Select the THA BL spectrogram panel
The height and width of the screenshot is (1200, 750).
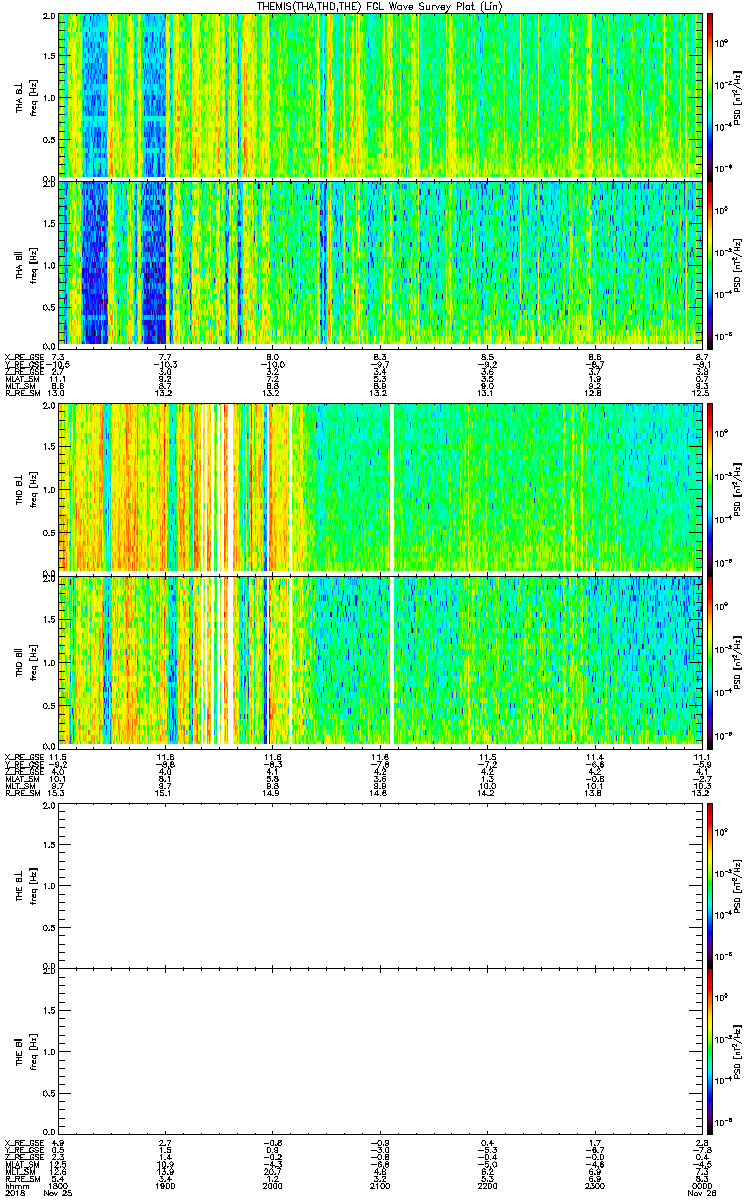click(381, 95)
